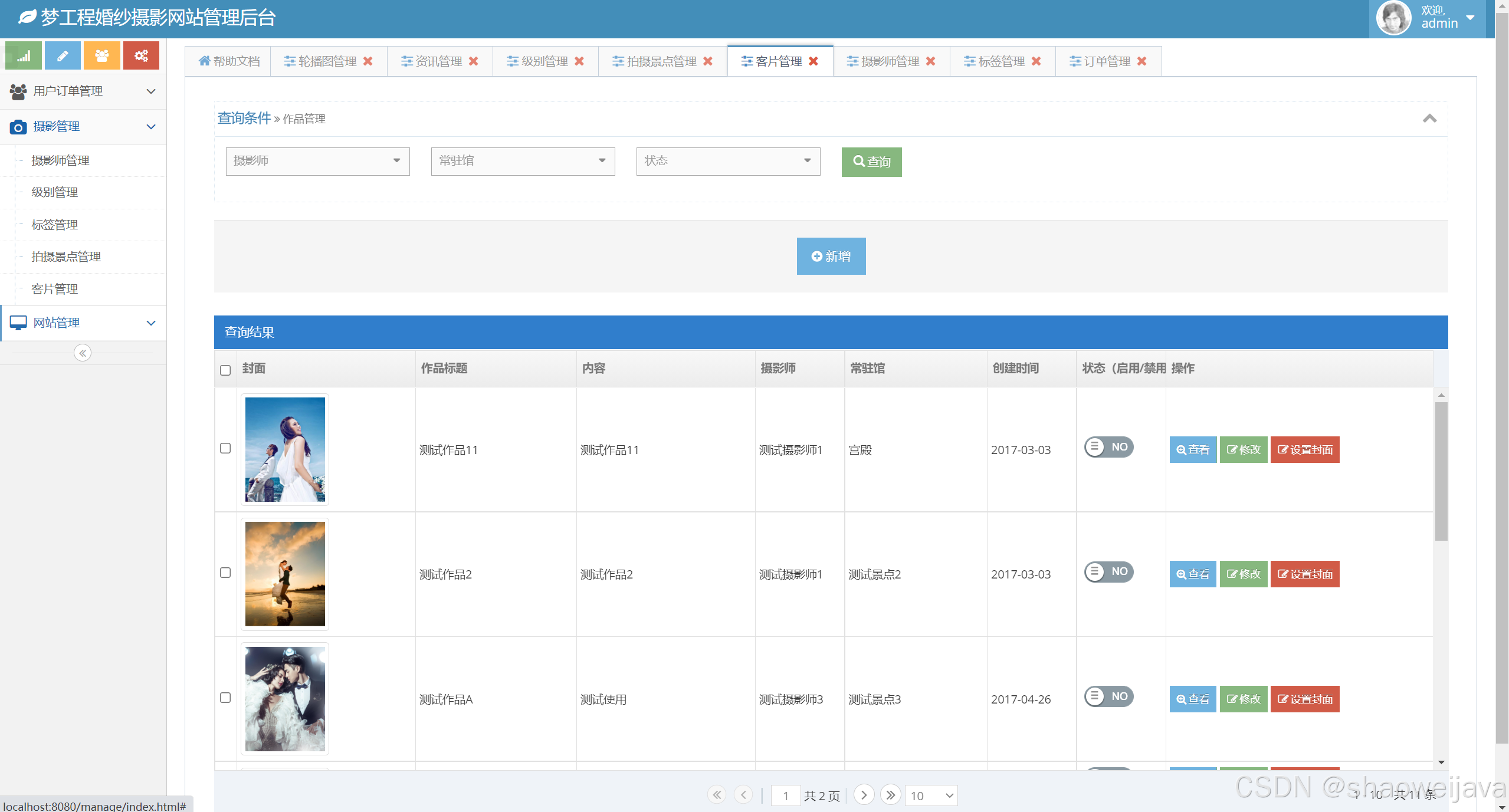This screenshot has height=812, width=1509.
Task: Jump to last page with the double arrow
Action: pos(890,795)
